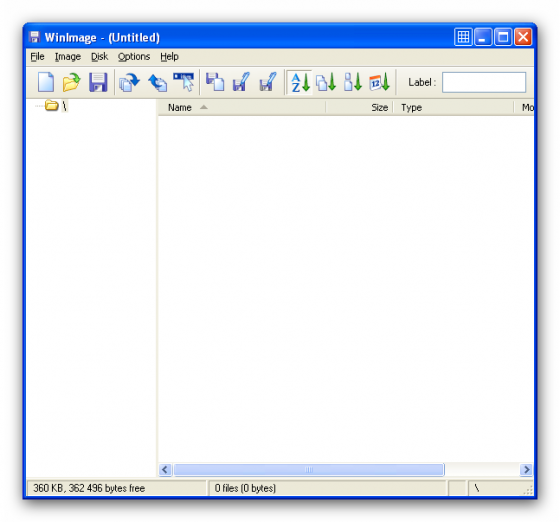
Task: Select the root folder \ in tree
Action: tap(56, 106)
